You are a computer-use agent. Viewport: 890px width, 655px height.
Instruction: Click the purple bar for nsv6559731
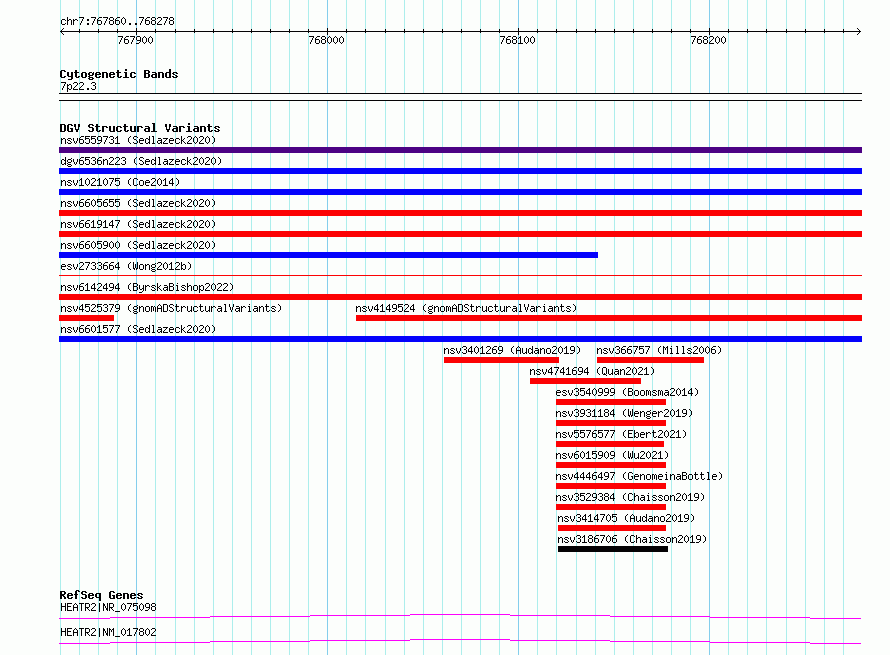[x=460, y=150]
